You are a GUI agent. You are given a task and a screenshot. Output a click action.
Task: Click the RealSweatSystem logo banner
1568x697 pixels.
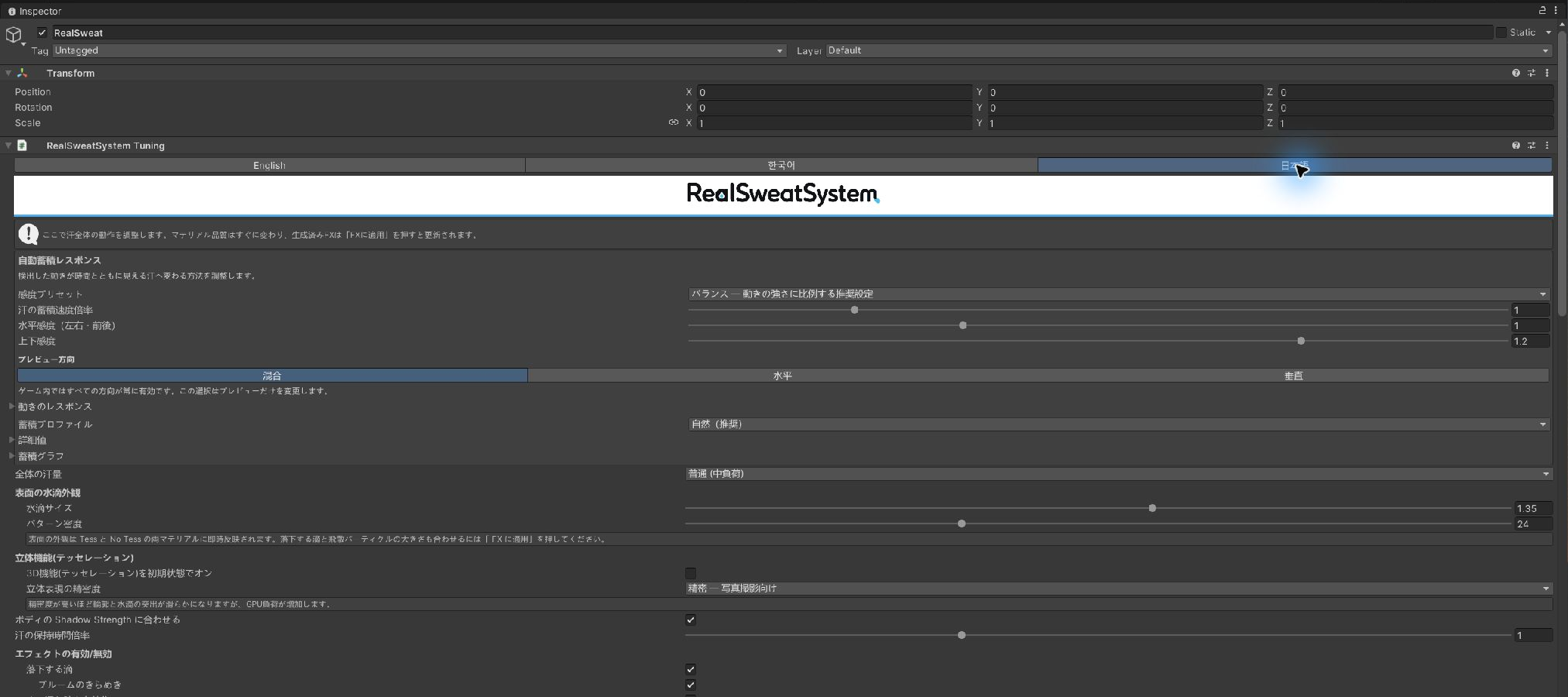pyautogui.click(x=783, y=194)
